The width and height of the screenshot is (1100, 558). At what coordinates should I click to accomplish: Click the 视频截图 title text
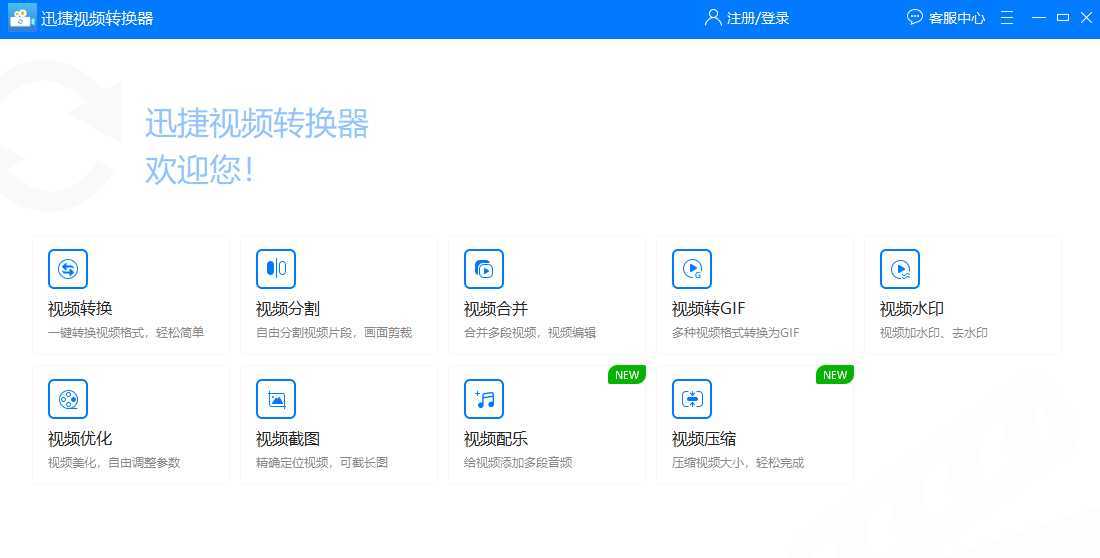pos(288,439)
